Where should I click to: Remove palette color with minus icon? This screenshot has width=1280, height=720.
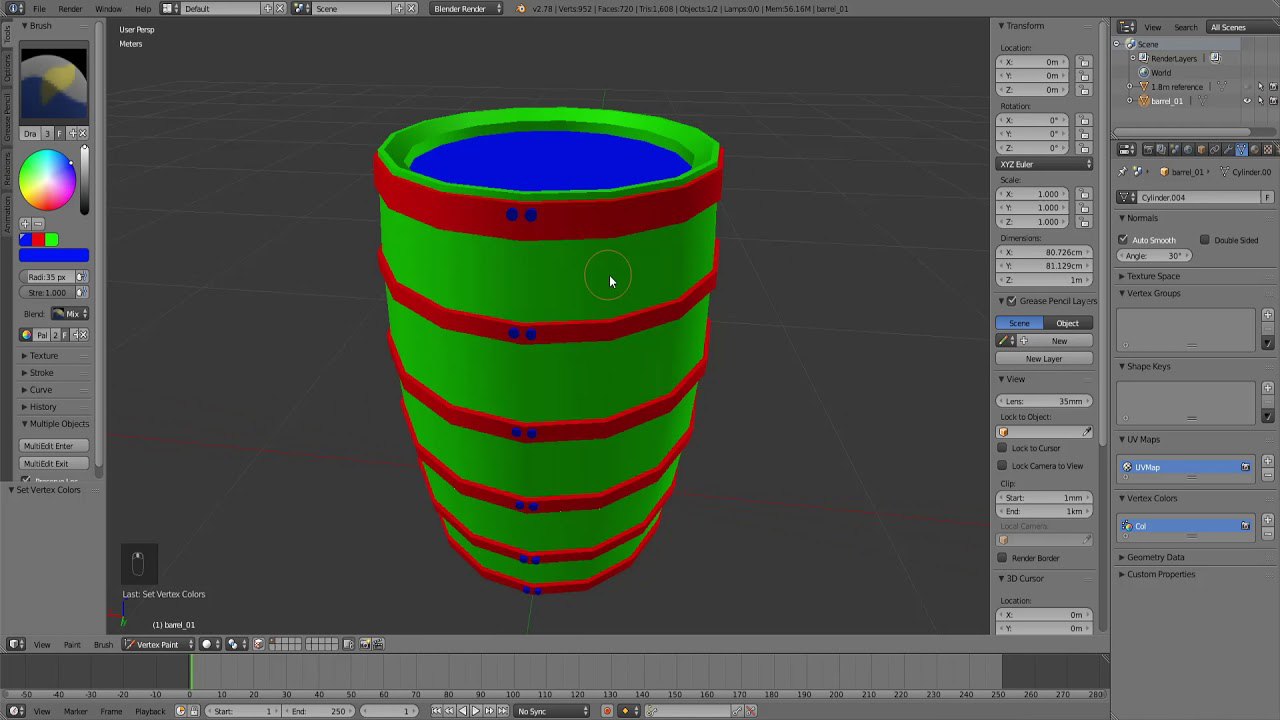37,223
